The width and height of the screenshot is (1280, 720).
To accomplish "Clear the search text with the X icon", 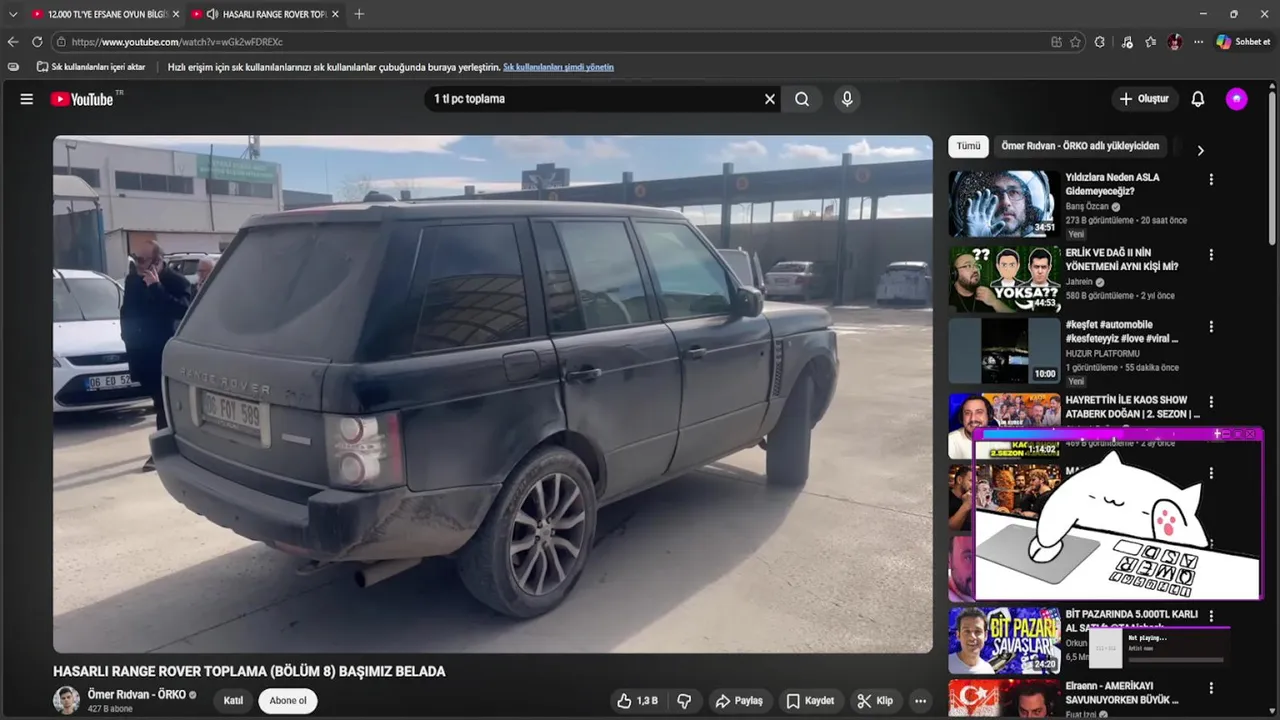I will pyautogui.click(x=770, y=99).
